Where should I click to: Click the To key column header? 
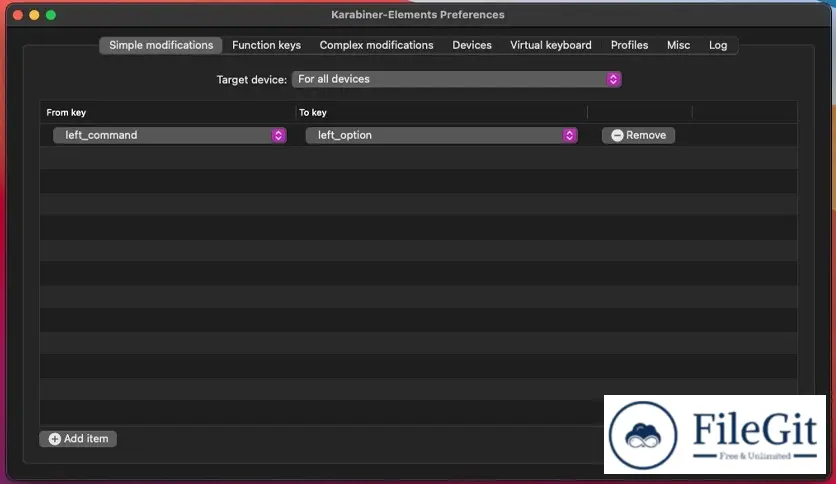pos(312,112)
